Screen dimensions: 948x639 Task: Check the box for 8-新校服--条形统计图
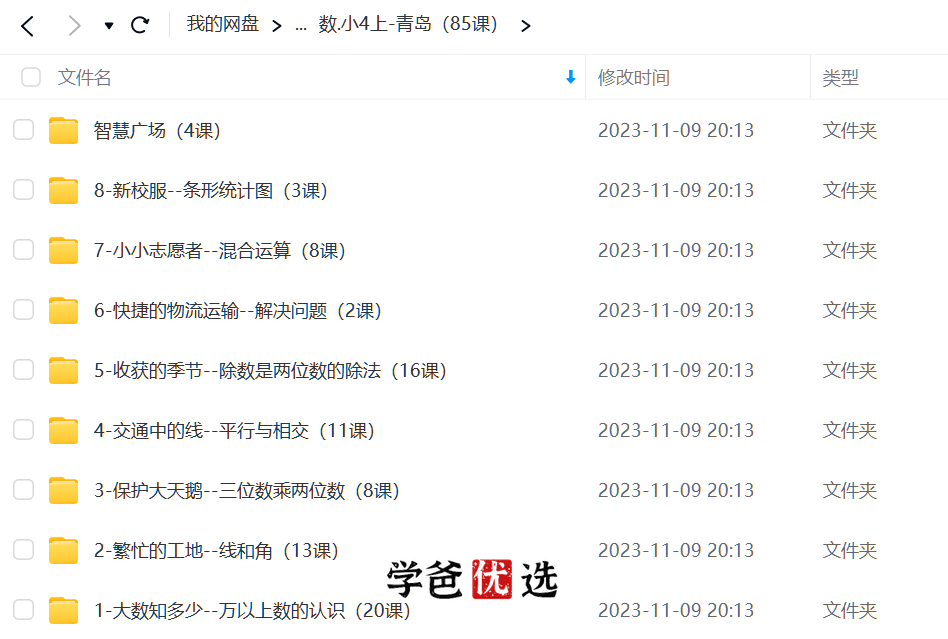[x=24, y=190]
